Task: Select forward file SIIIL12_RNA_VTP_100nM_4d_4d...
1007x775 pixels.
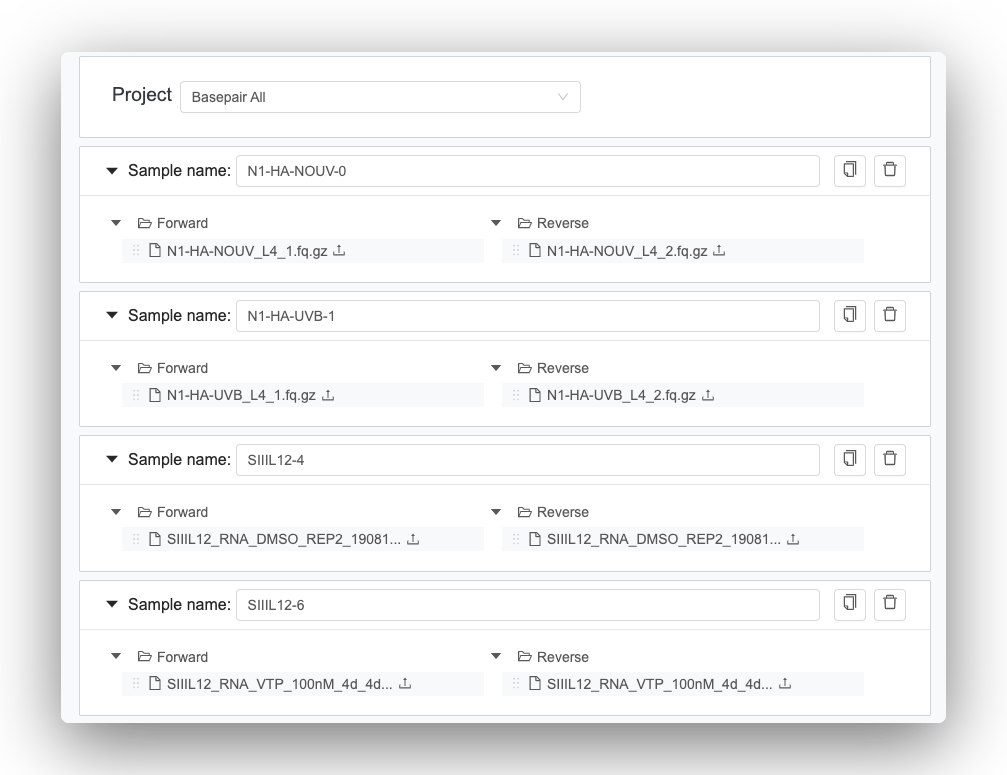Action: coord(279,684)
